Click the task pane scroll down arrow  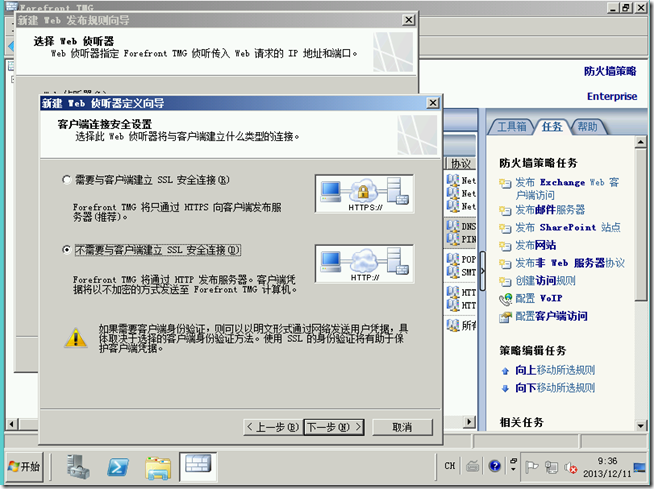click(640, 425)
